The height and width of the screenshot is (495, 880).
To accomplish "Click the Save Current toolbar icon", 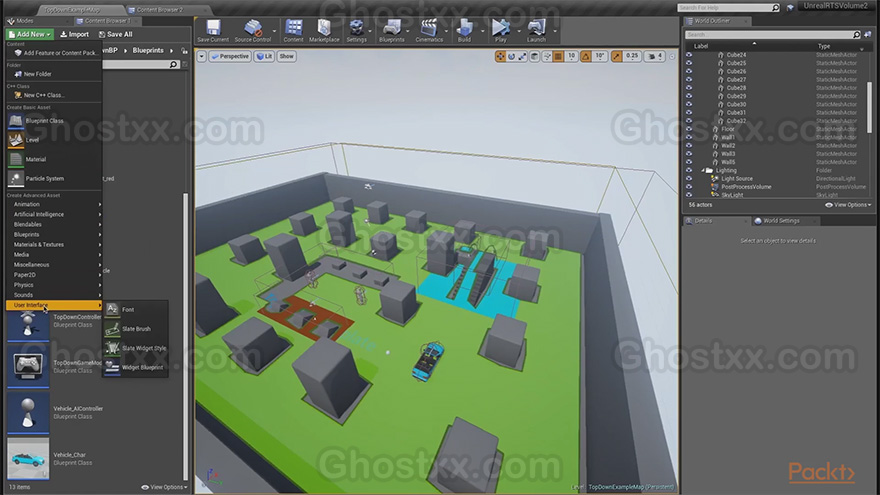I will tap(213, 28).
